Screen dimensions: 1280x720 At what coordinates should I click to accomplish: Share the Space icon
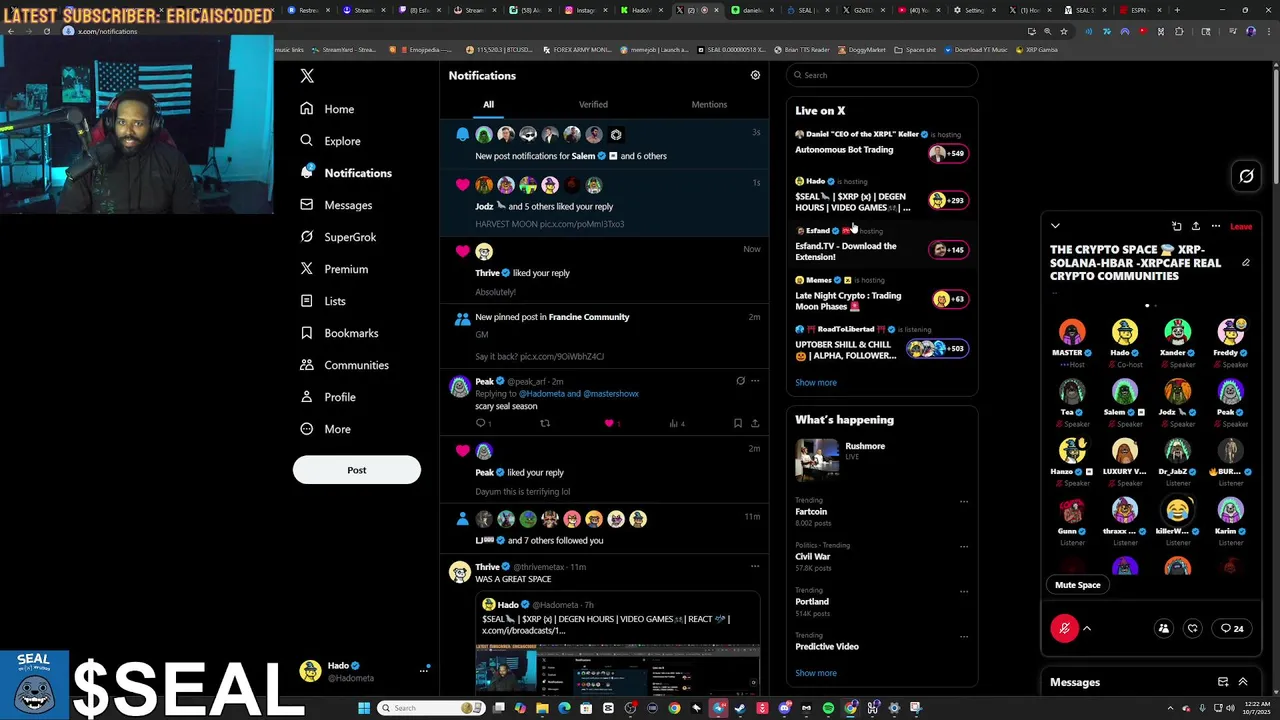click(x=1195, y=226)
